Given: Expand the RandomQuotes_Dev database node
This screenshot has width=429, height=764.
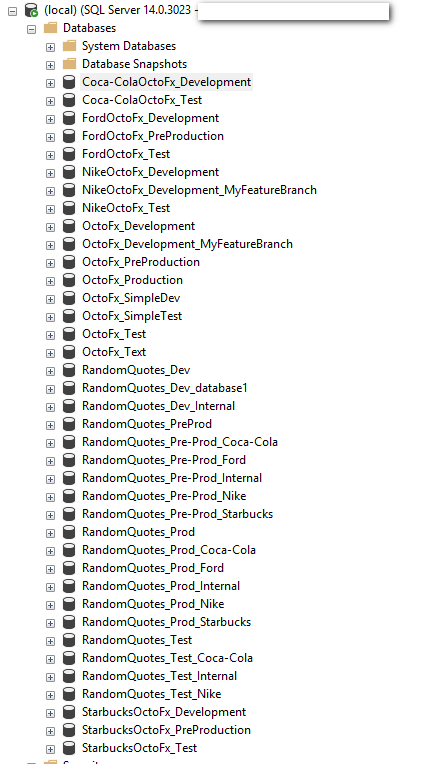Looking at the screenshot, I should [x=50, y=371].
